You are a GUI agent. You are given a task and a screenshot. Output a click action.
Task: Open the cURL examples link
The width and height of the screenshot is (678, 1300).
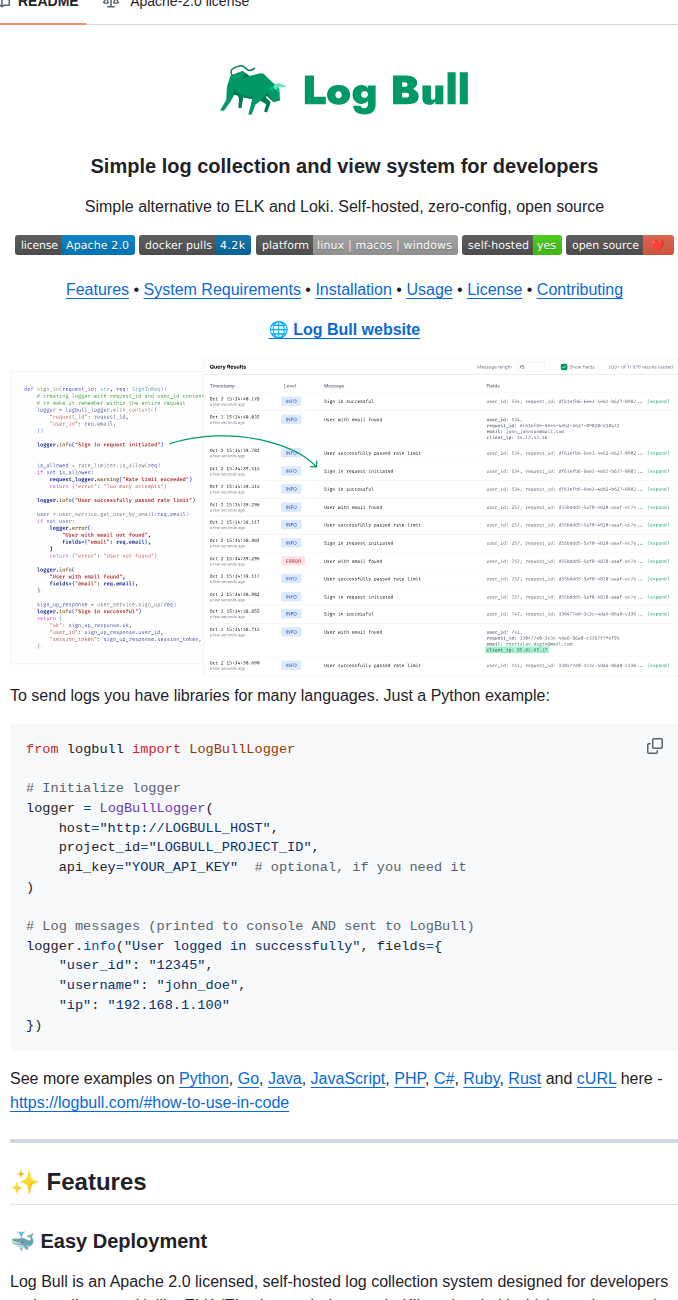click(597, 1079)
